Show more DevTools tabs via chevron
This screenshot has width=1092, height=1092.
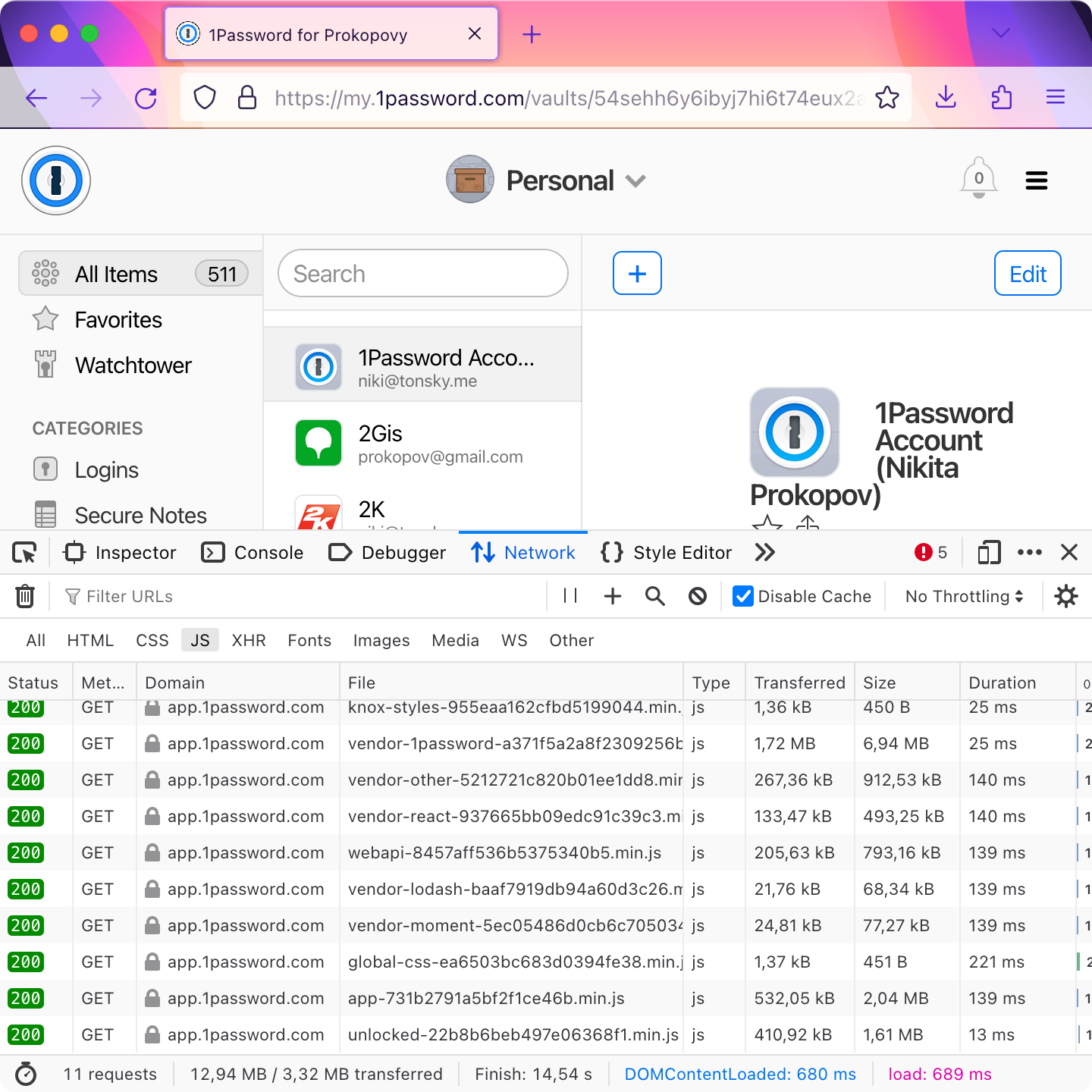765,553
